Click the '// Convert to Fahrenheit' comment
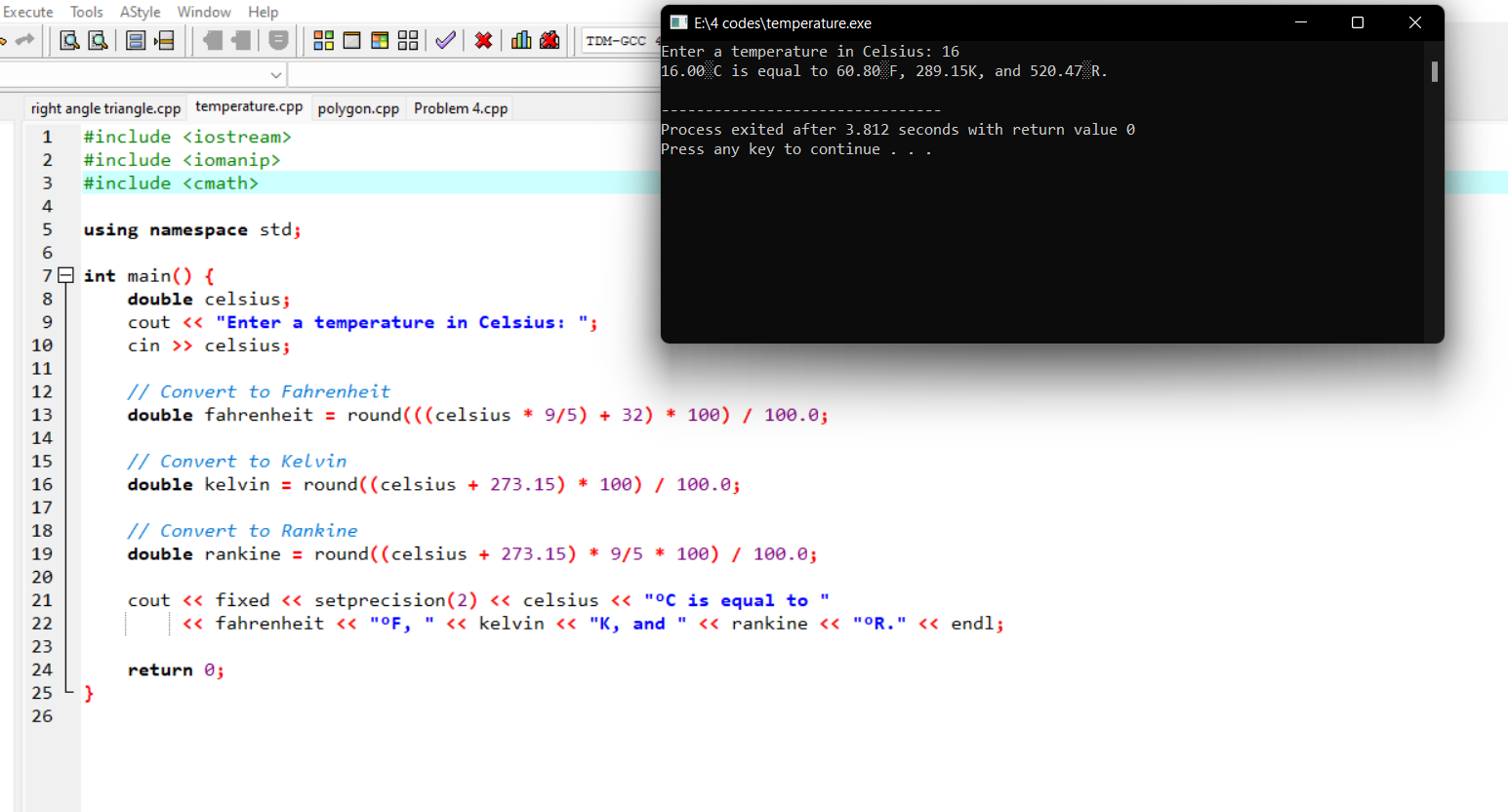This screenshot has height=812, width=1508. 259,391
